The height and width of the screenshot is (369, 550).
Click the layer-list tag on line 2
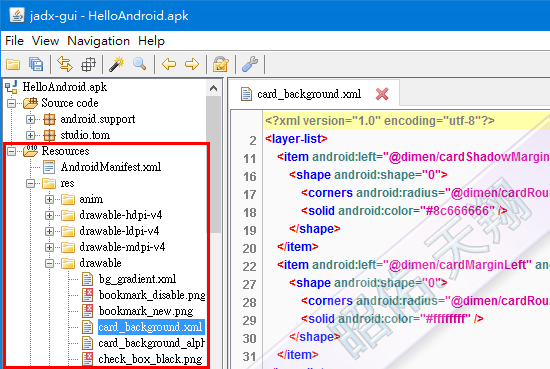pos(296,139)
